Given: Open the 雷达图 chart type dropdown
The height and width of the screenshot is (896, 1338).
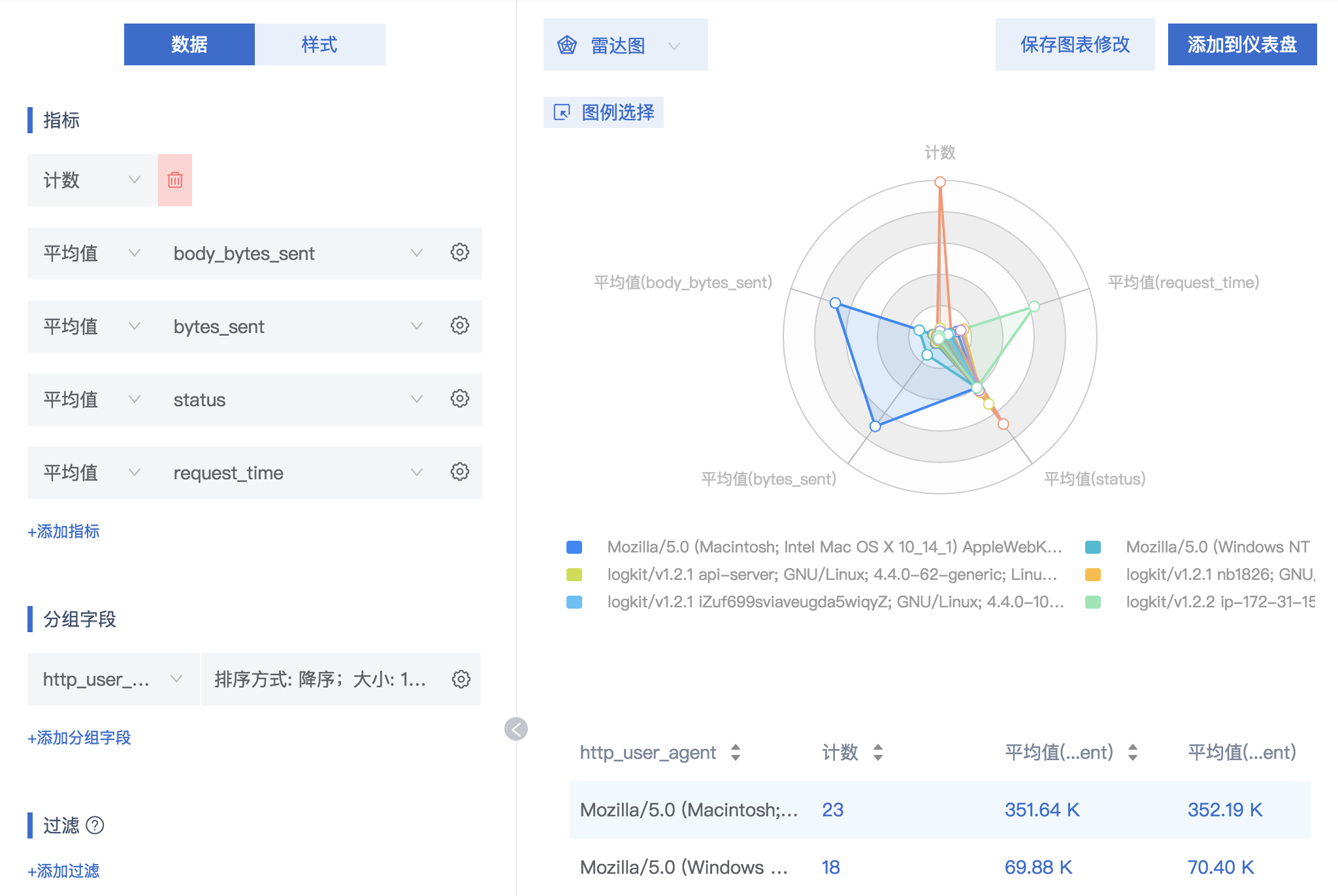Looking at the screenshot, I should tap(626, 45).
